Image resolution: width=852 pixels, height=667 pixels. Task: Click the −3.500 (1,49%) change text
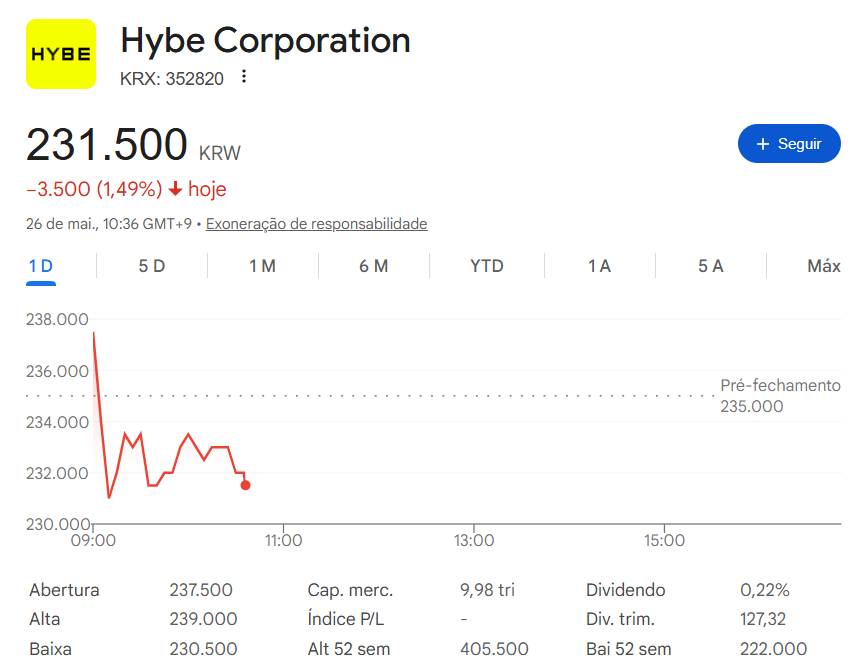pos(94,189)
